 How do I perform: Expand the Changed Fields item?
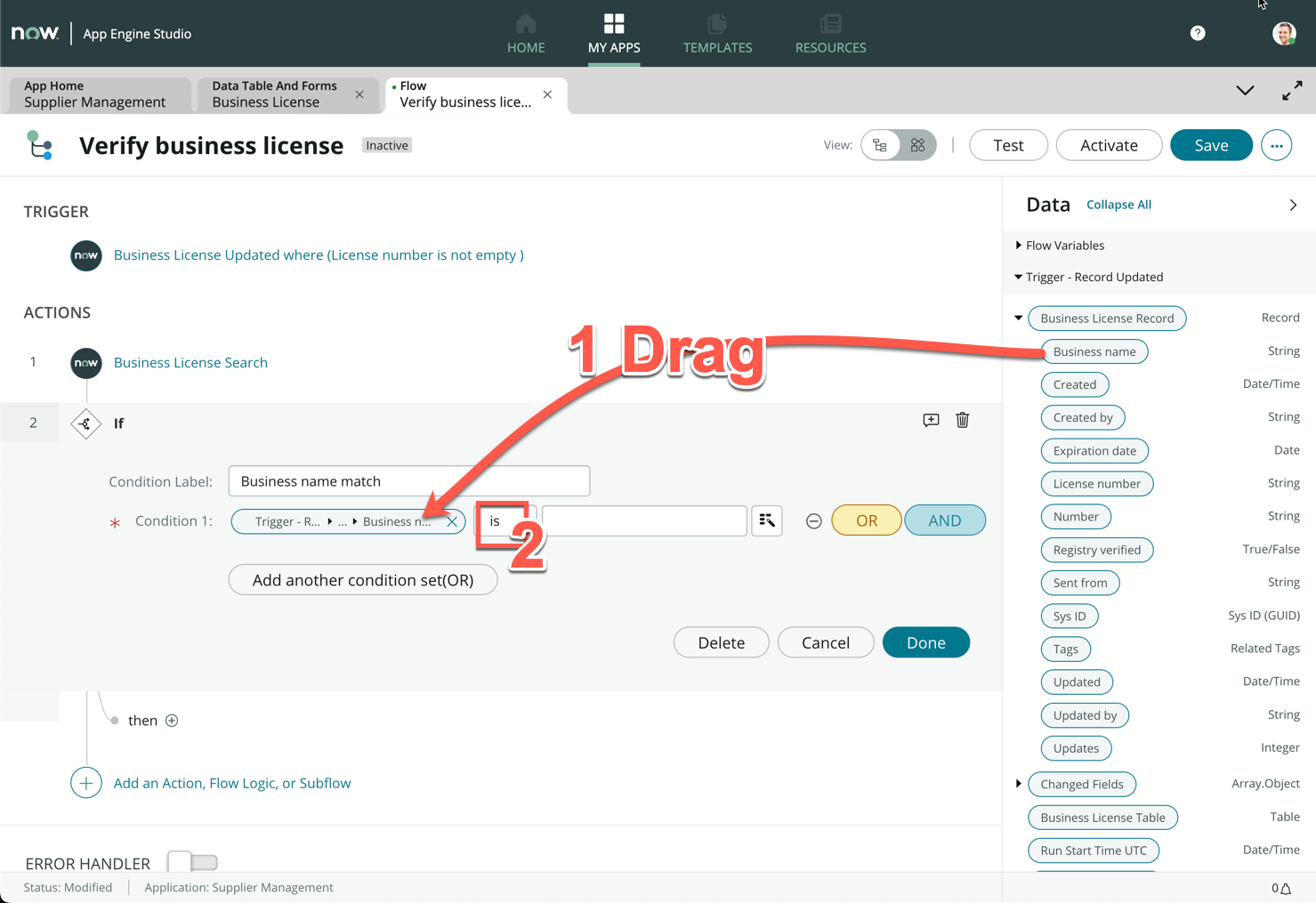(x=1019, y=784)
